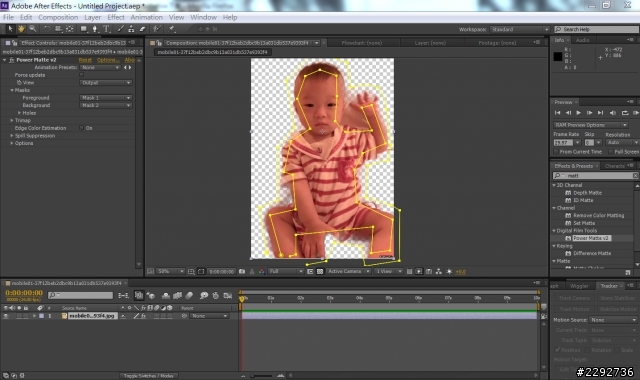Select the Rotation tool

47,29
